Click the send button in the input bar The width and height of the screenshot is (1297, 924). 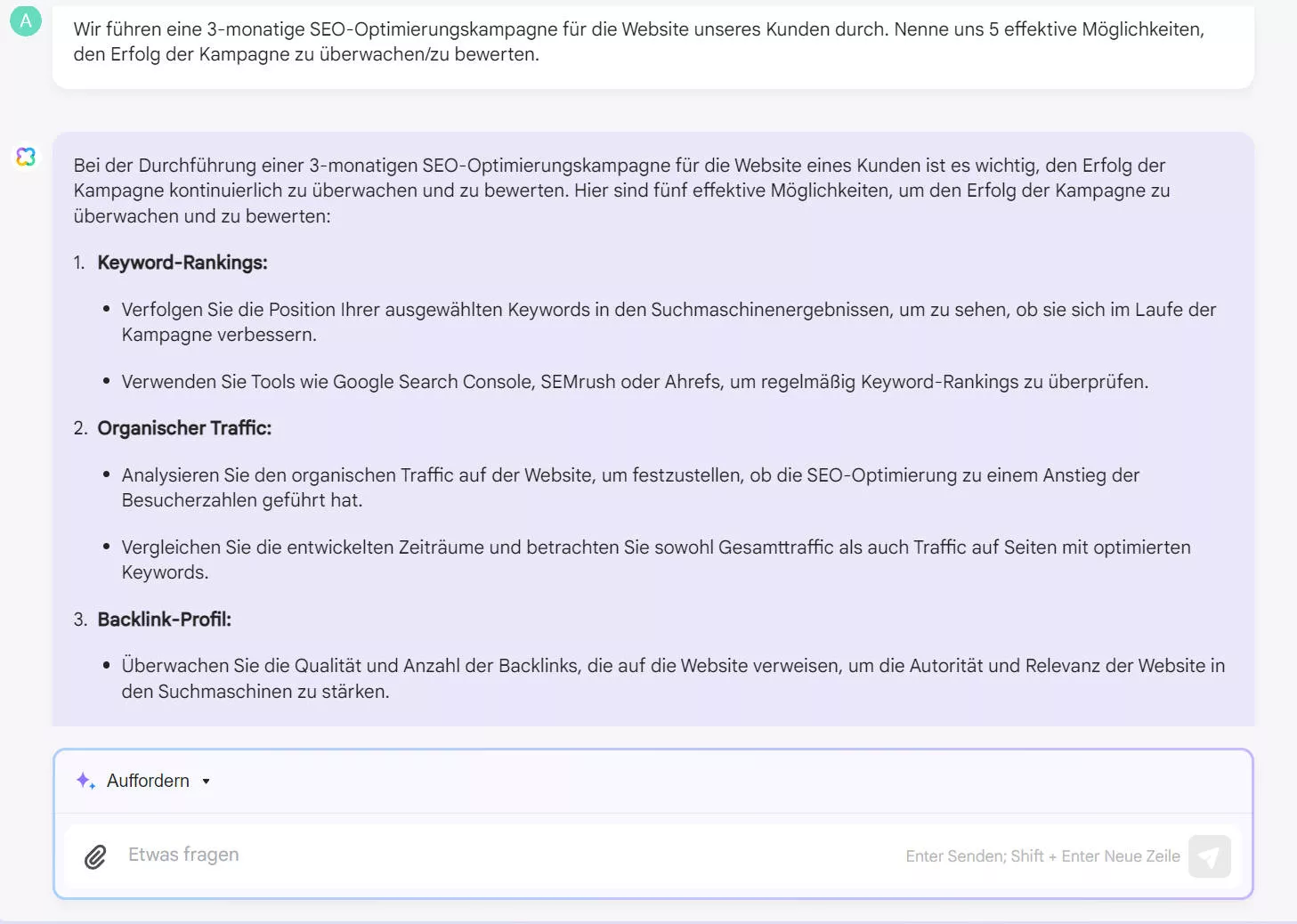[x=1209, y=855]
